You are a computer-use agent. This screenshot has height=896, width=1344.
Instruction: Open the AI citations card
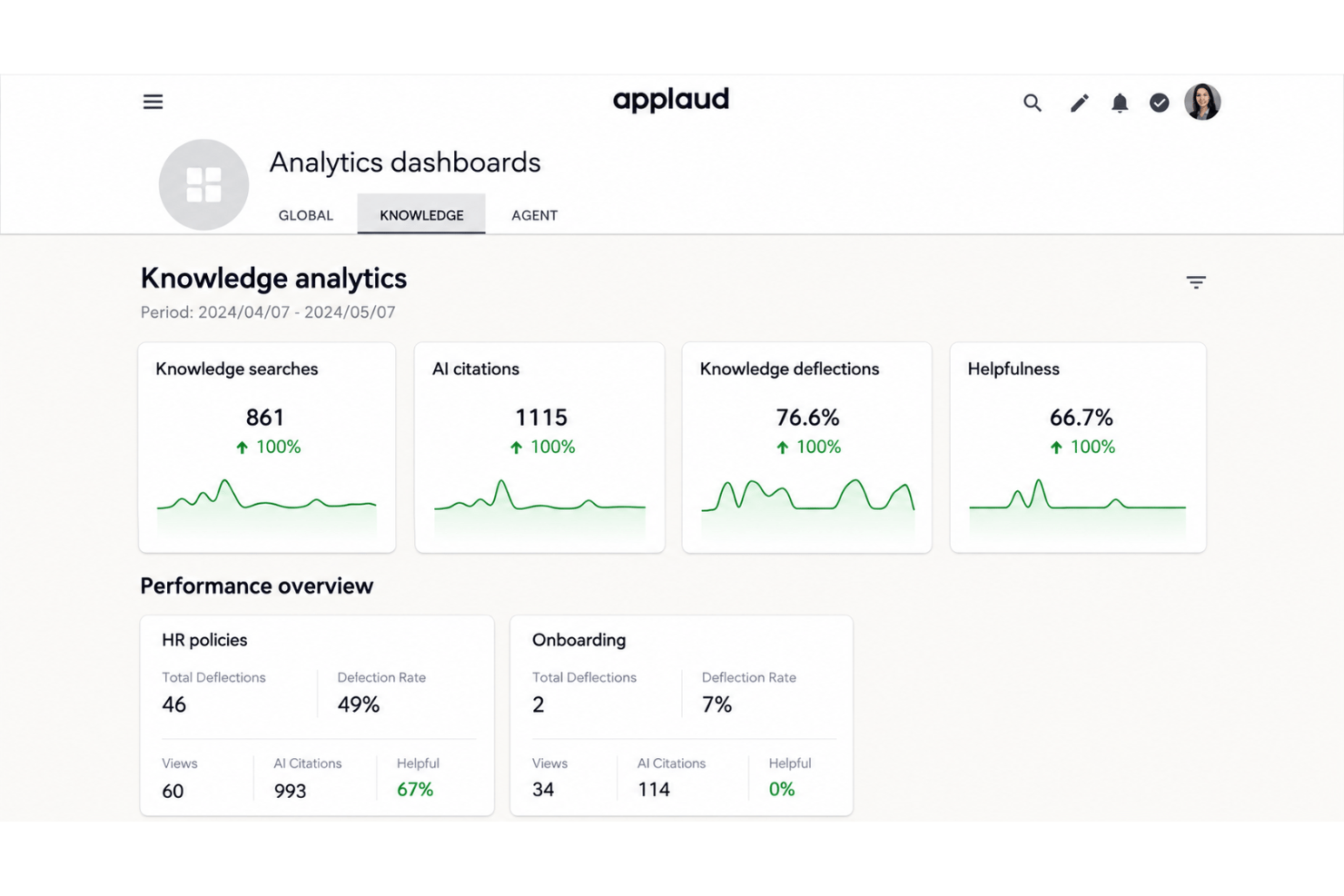539,447
